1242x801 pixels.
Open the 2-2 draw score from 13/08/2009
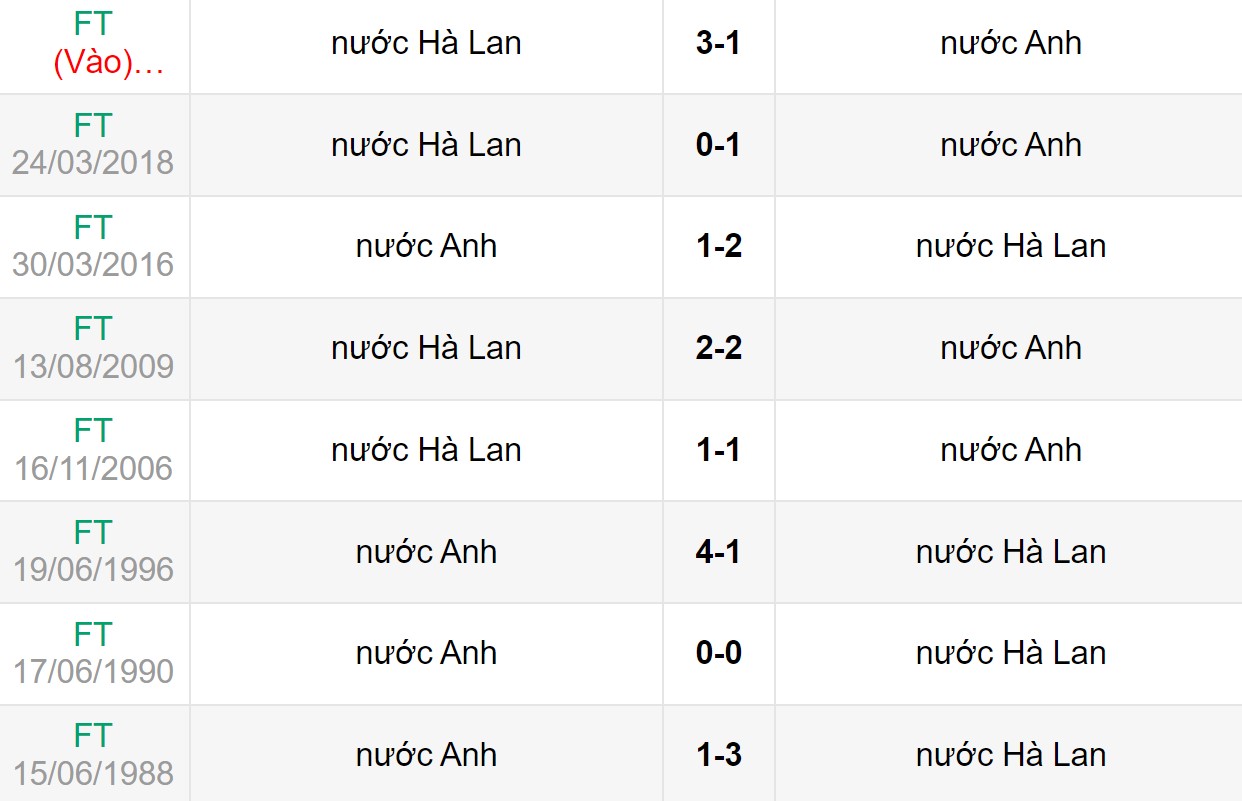pyautogui.click(x=718, y=348)
